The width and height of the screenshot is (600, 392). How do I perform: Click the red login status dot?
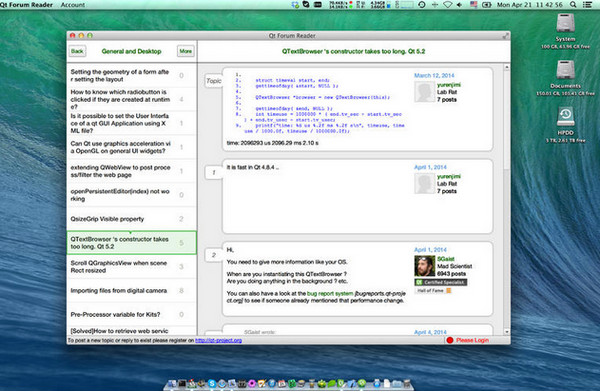450,340
